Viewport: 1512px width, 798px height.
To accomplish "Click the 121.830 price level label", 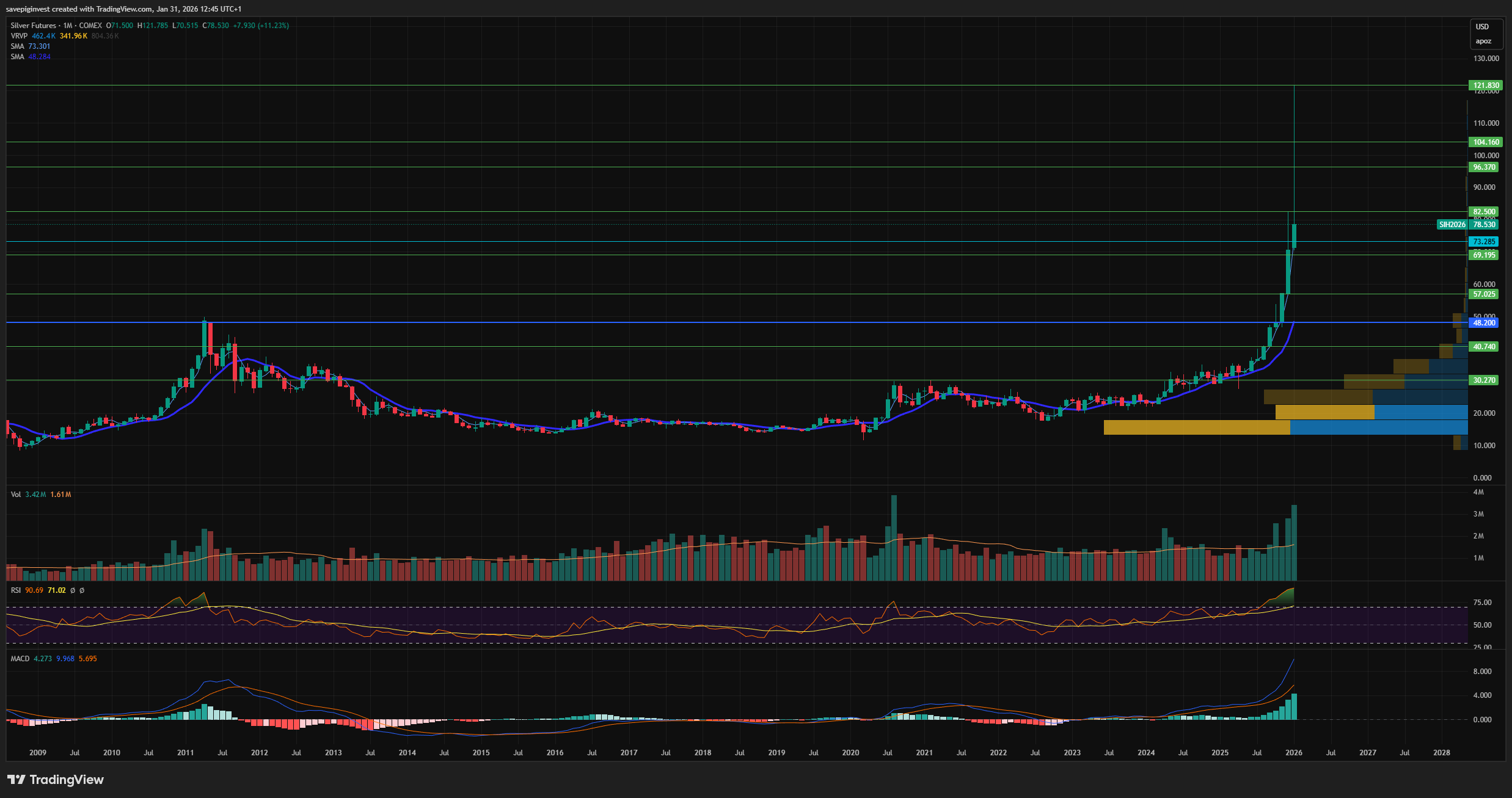I will pyautogui.click(x=1485, y=85).
